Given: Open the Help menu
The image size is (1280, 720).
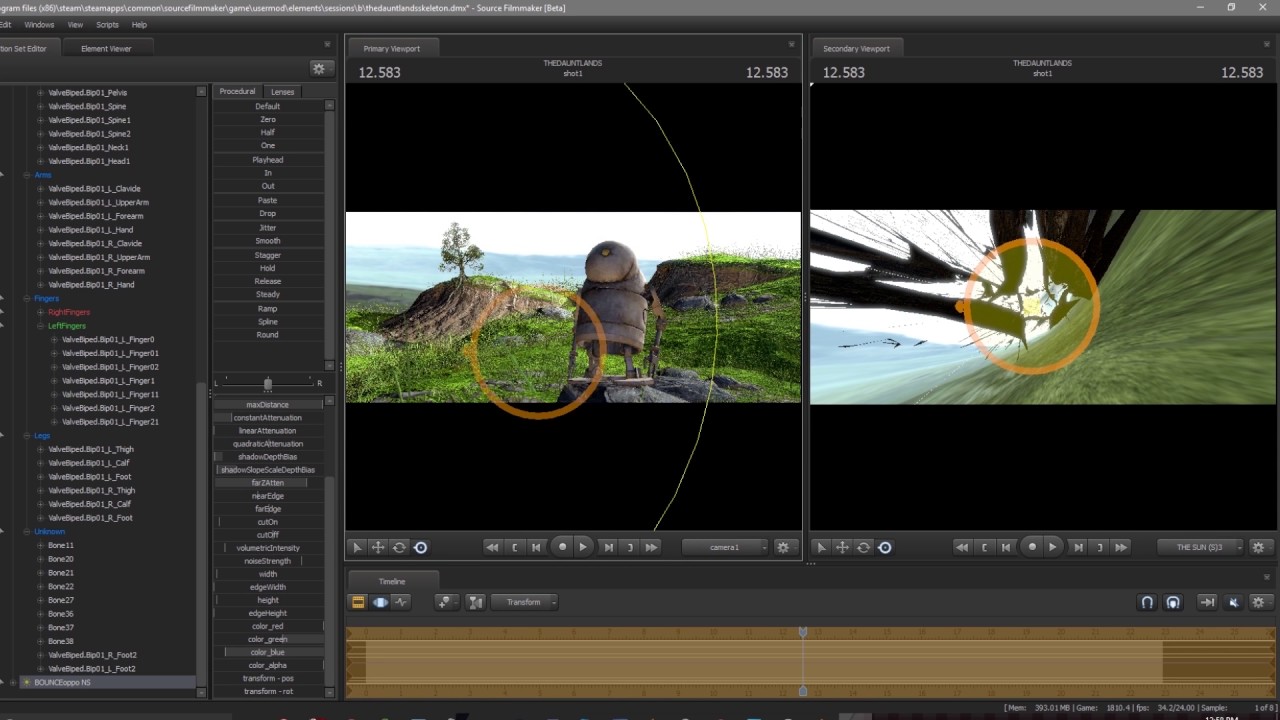Looking at the screenshot, I should point(139,24).
